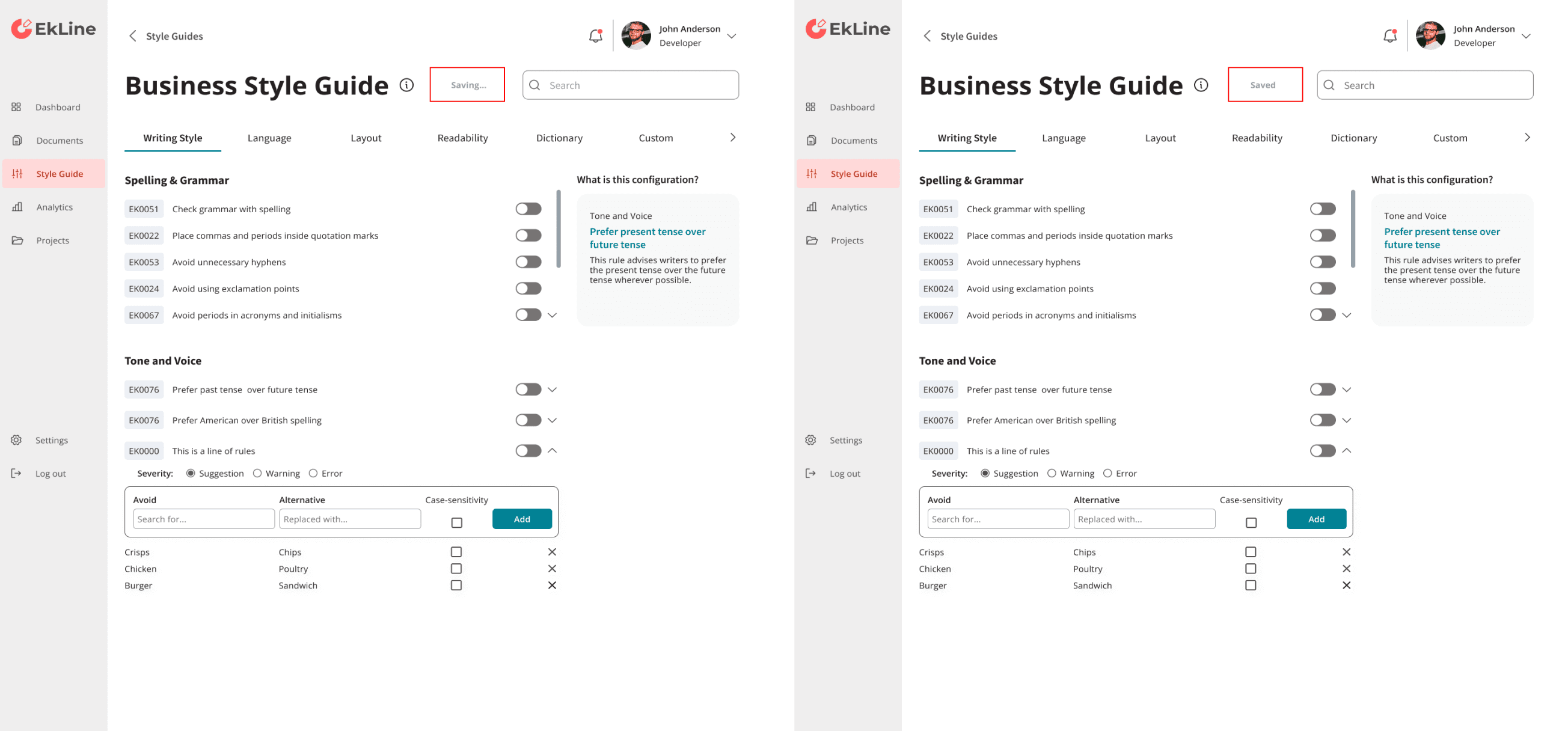1568x731 pixels.
Task: Remove the Crisps entry in the Saving view
Action: [552, 552]
